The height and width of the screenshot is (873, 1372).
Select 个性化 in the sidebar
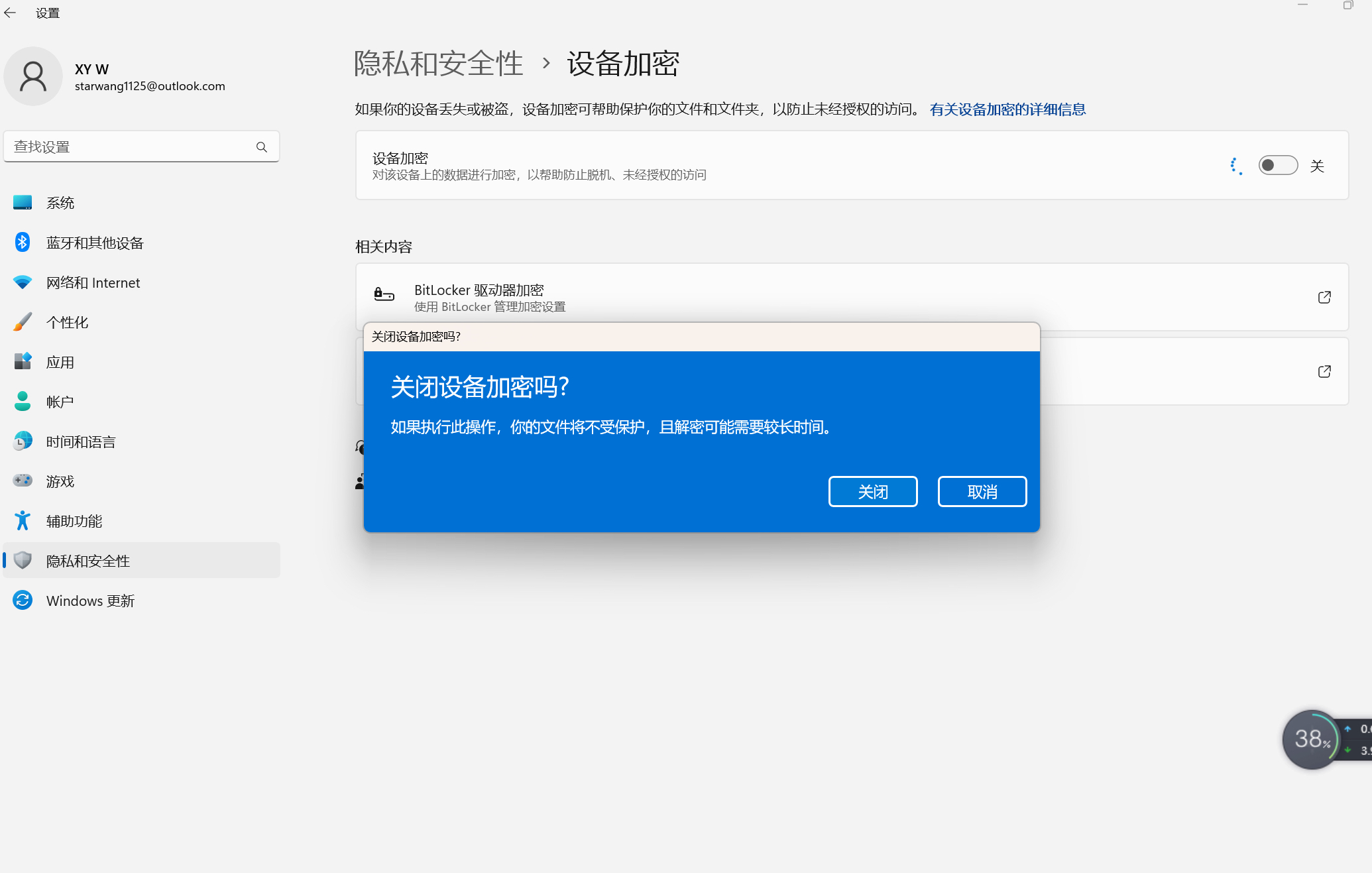click(67, 323)
